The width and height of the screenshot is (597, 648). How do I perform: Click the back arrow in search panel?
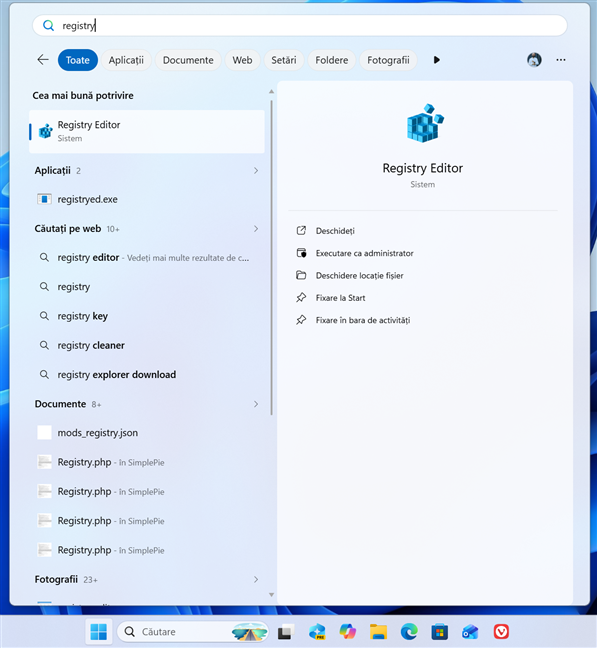coord(43,60)
